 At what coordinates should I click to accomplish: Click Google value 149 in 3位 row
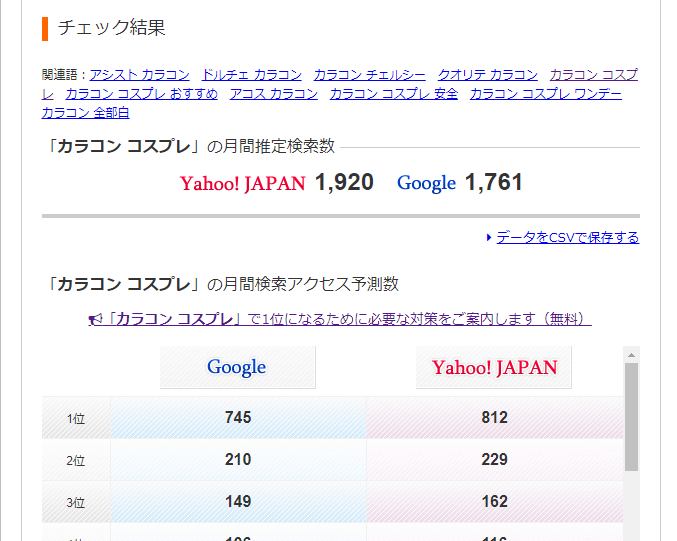coord(238,501)
